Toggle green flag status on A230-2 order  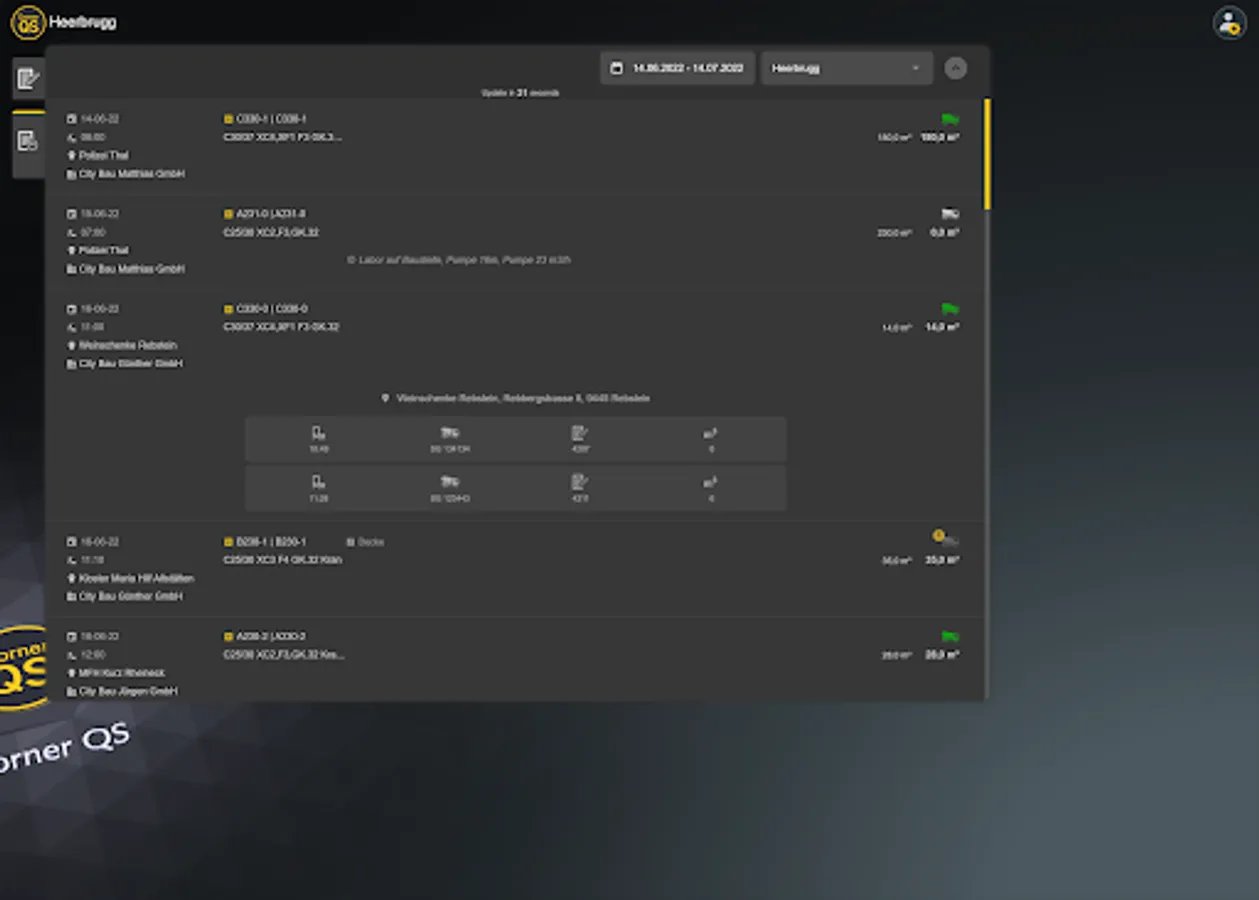[x=948, y=634]
